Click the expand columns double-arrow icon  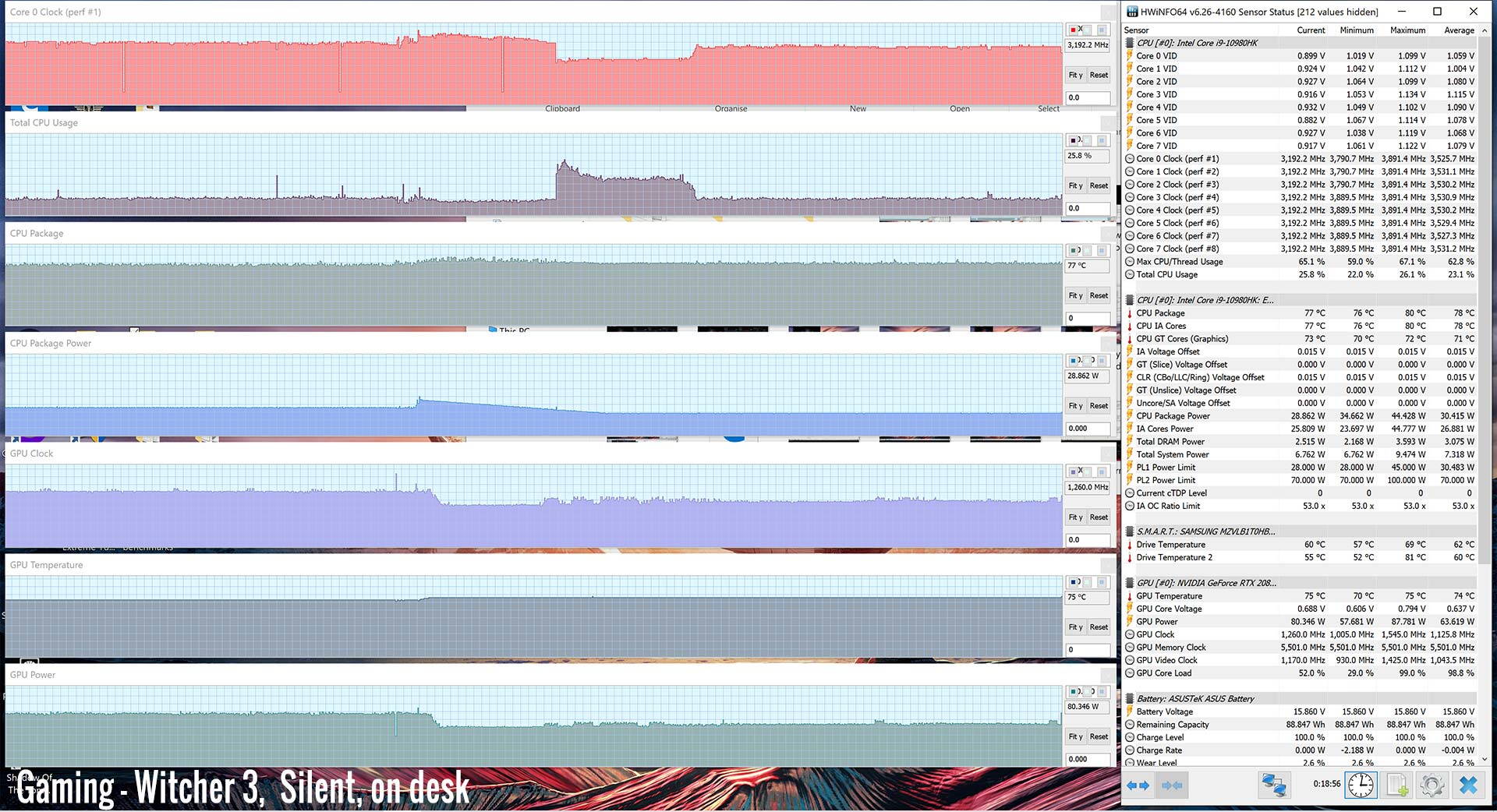[1138, 786]
